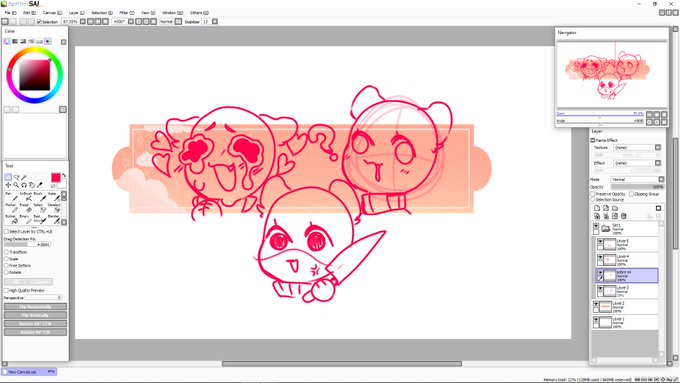Choose the Bucket fill tool
Viewport: 680px width, 383px height.
11,219
